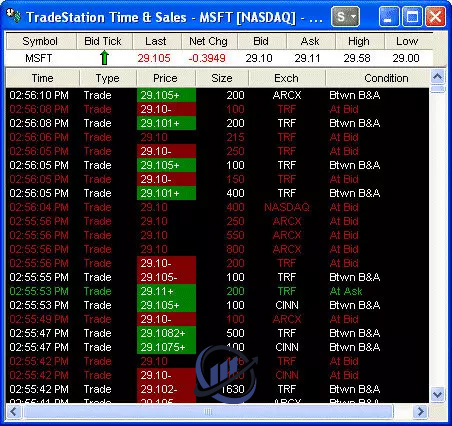This screenshot has width=452, height=426.
Task: Click the 29.105- price at 02:55:55 PM
Action: pos(166,277)
